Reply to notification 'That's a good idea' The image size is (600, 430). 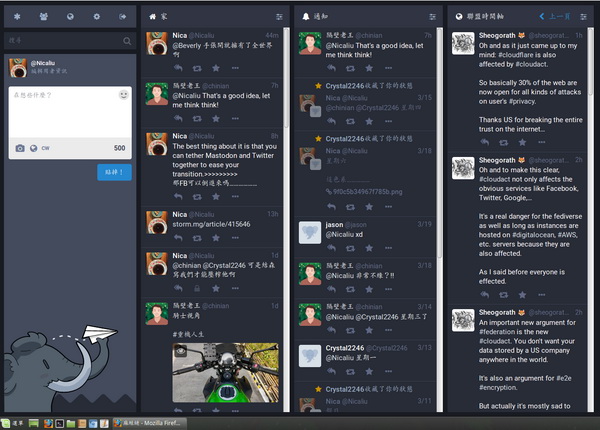point(331,68)
